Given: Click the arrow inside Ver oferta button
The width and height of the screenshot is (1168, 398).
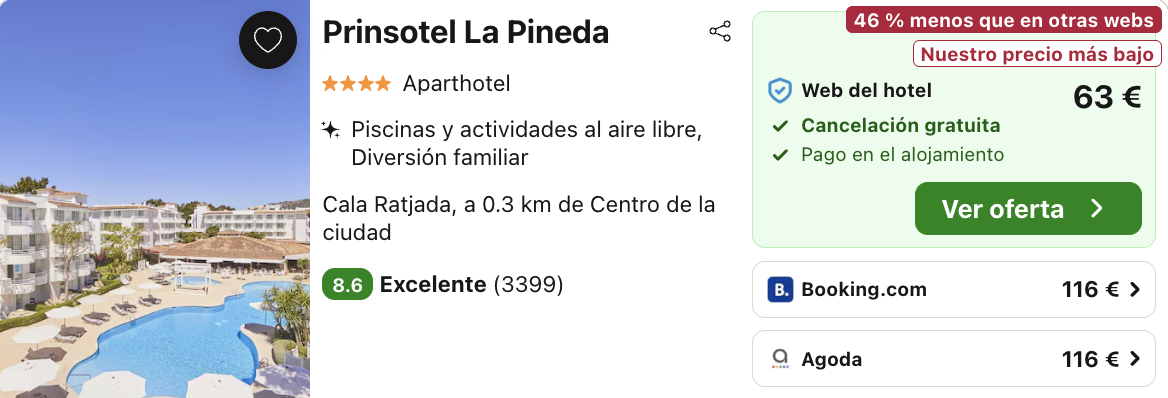Looking at the screenshot, I should click(1096, 209).
